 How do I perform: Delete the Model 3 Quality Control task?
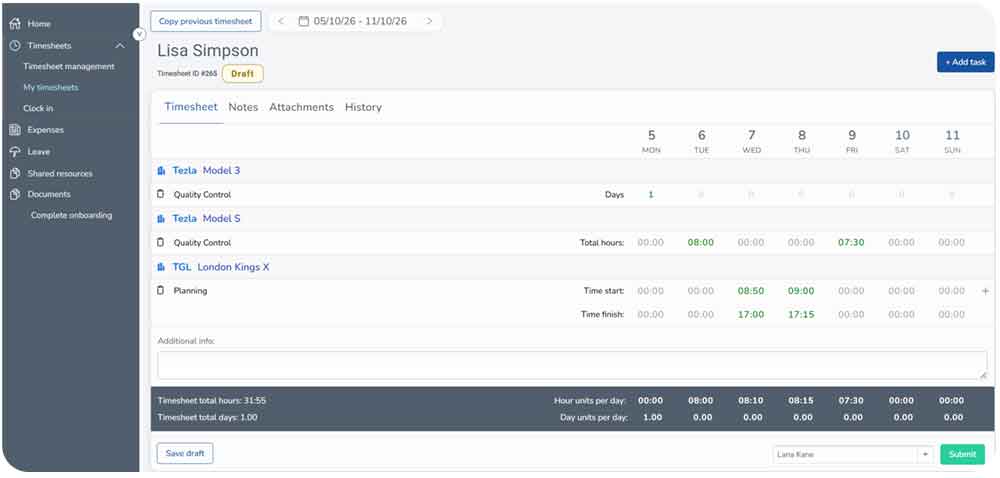click(161, 194)
